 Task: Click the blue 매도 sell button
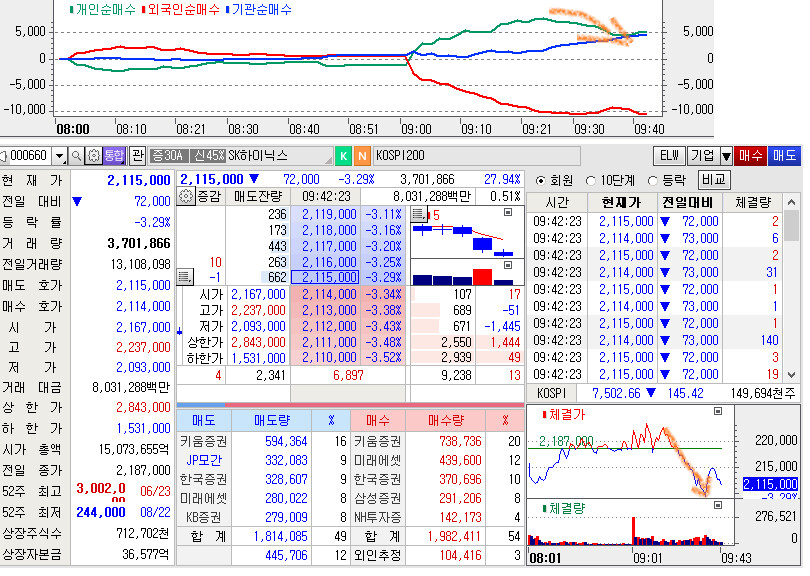784,155
